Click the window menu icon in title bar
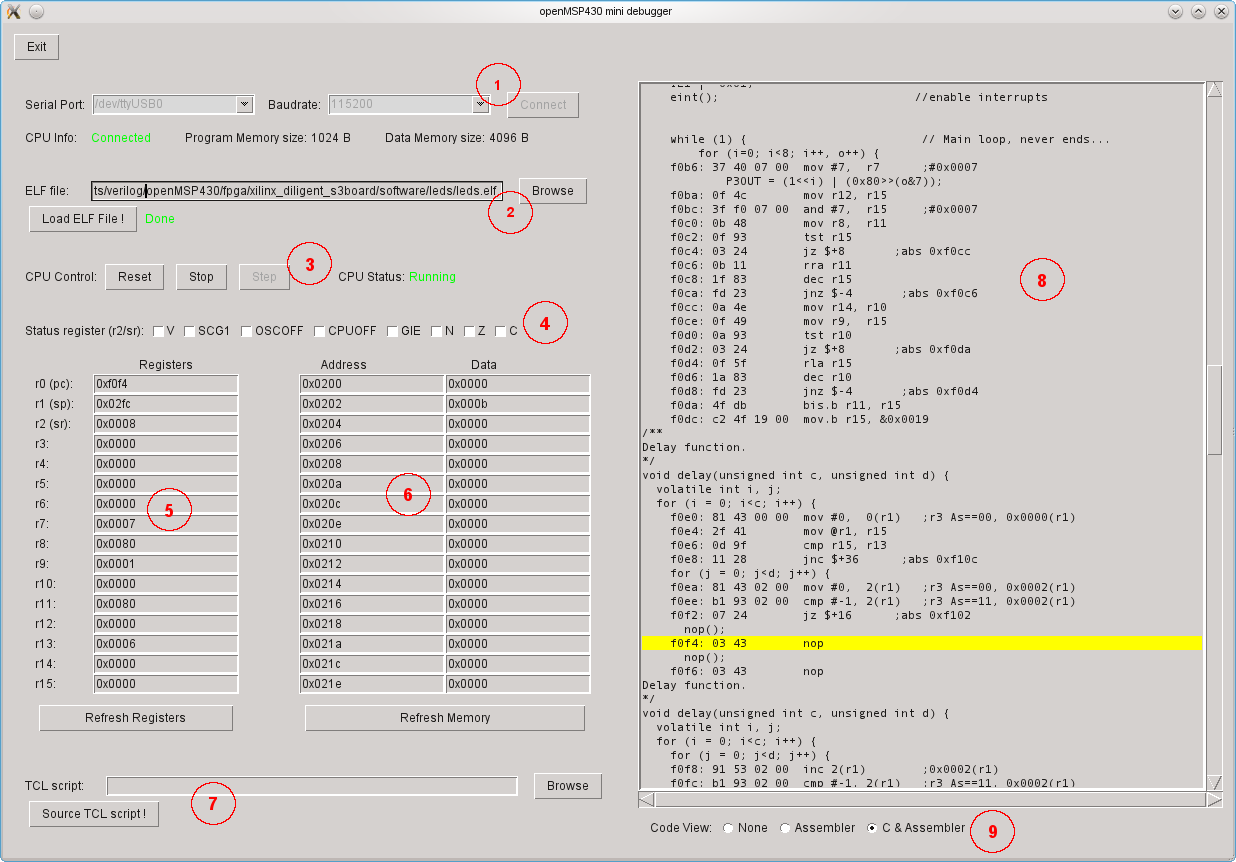 (14, 11)
